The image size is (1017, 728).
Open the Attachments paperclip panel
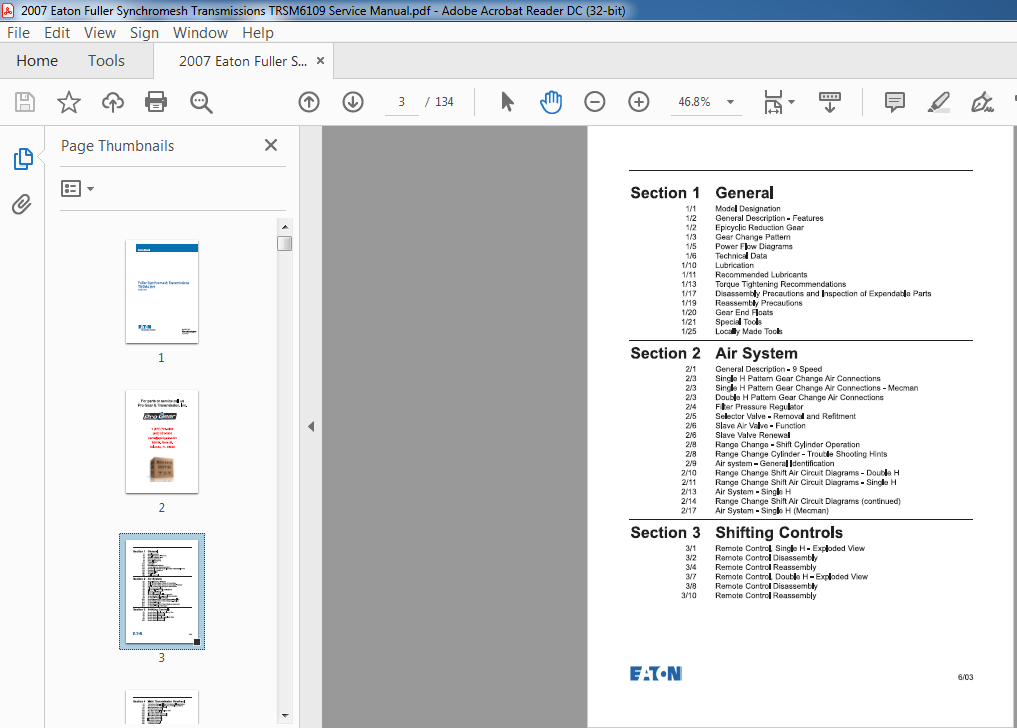pyautogui.click(x=21, y=204)
